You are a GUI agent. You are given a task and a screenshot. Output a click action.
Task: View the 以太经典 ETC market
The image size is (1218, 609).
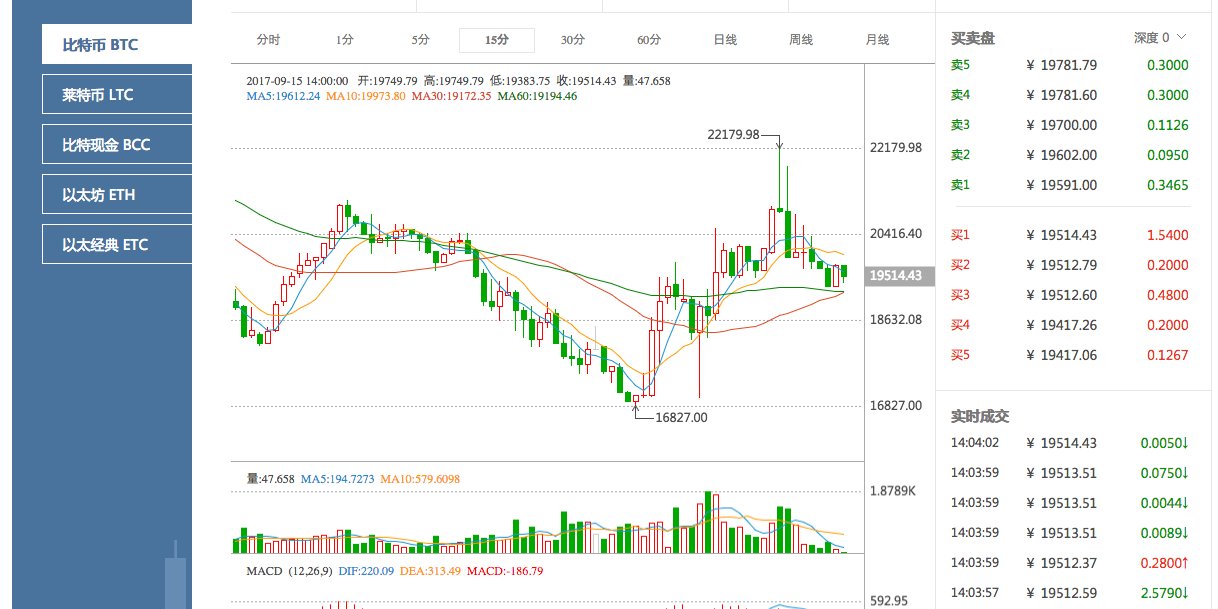point(115,243)
